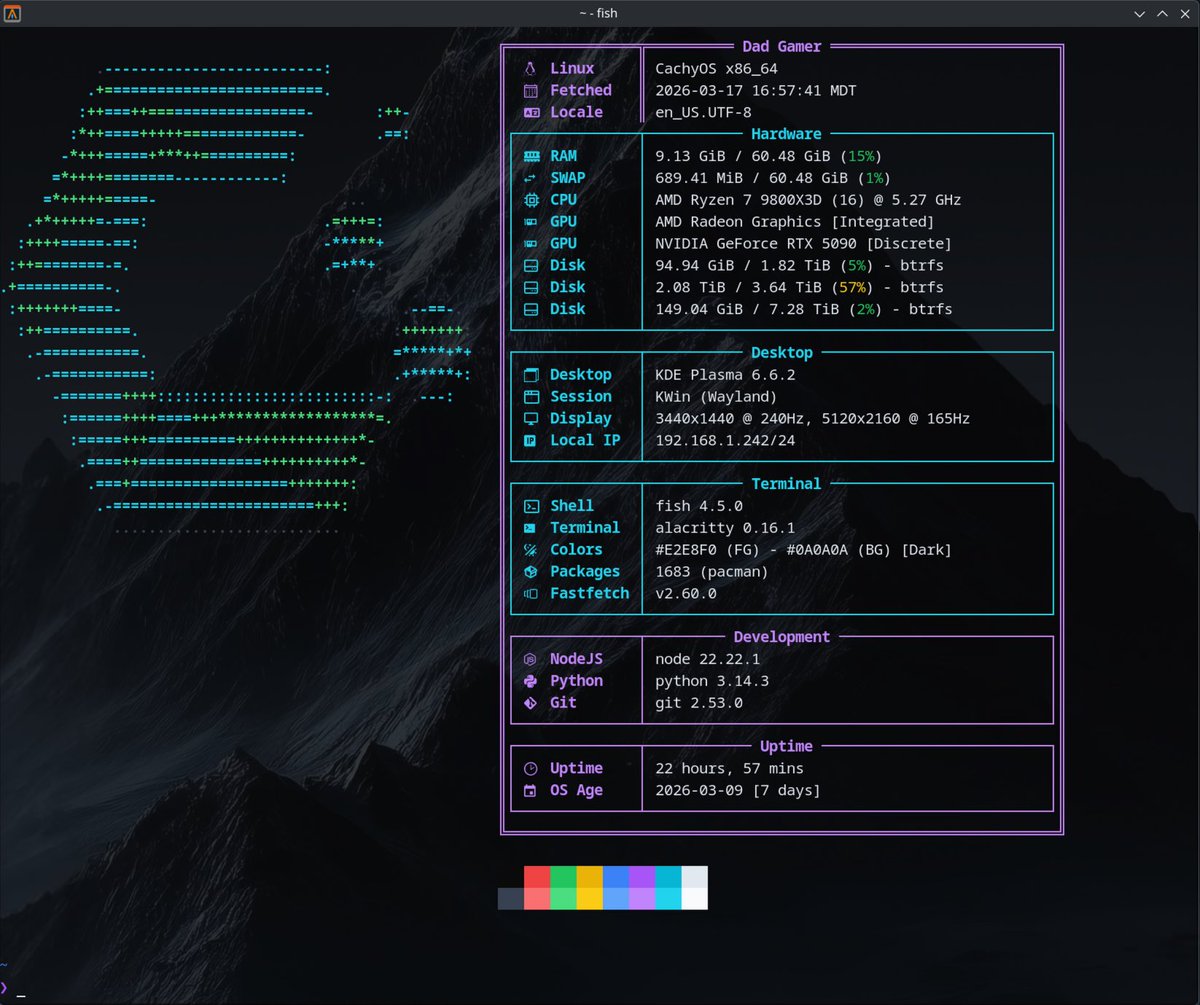
Task: Click the CPU chip icon
Action: pyautogui.click(x=531, y=200)
